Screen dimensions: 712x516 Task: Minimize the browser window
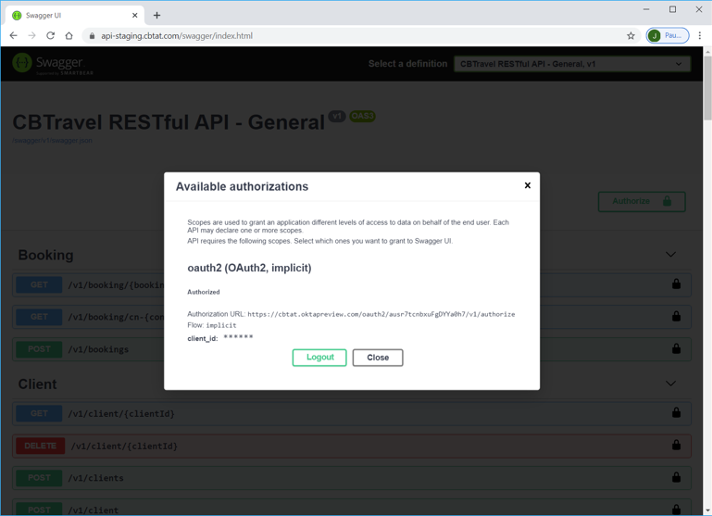click(646, 9)
